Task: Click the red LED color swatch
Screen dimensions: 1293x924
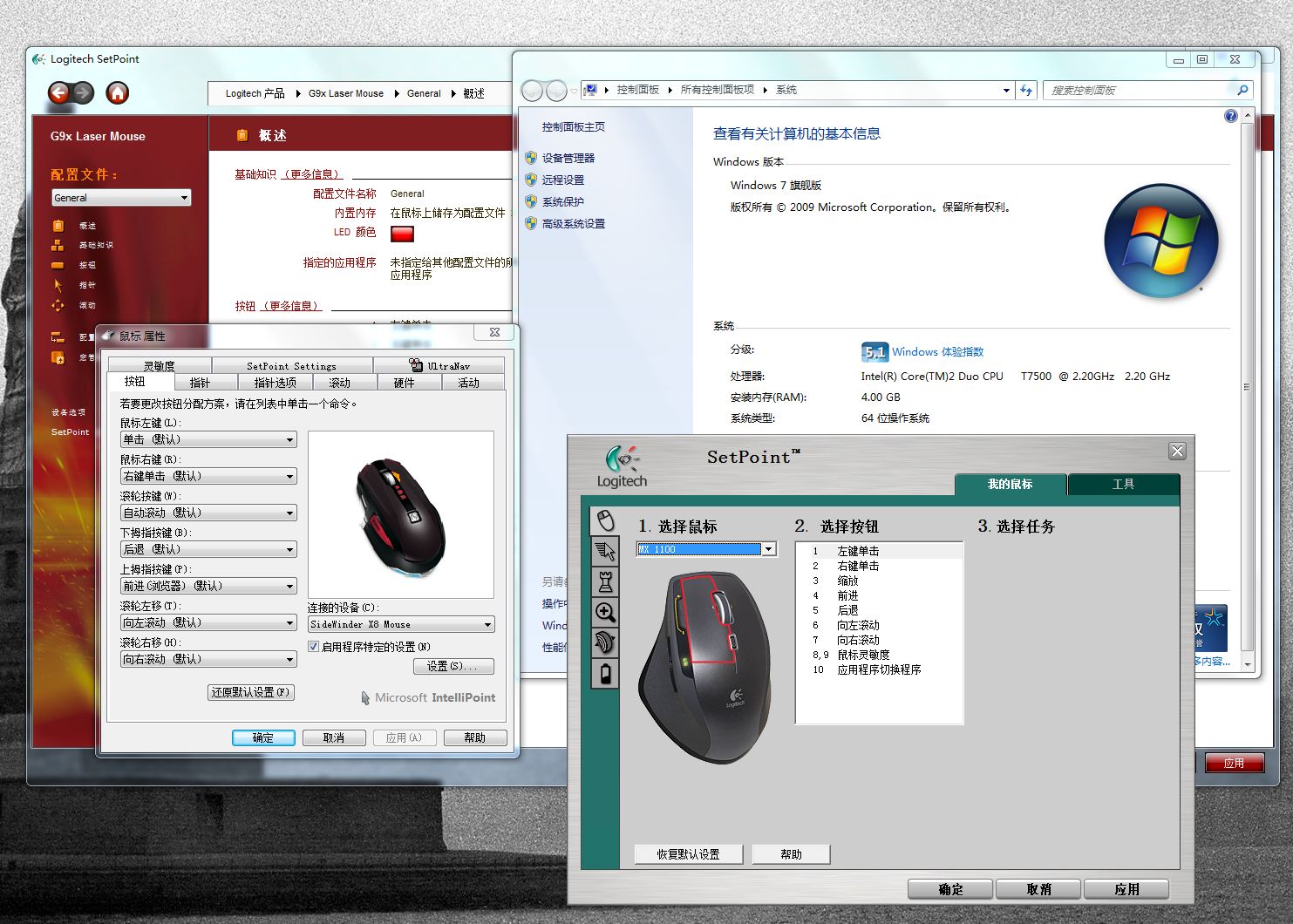Action: coord(402,234)
